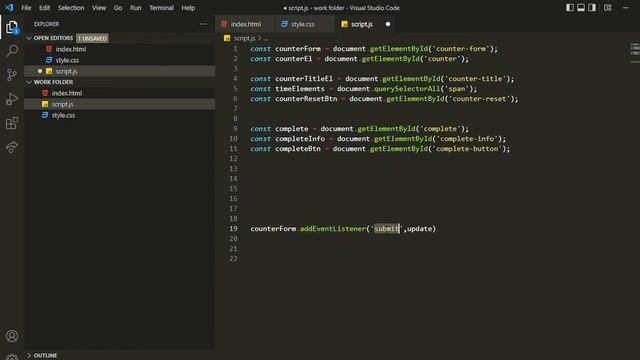The height and width of the screenshot is (360, 640).
Task: Open the Help menu
Action: 188,8
